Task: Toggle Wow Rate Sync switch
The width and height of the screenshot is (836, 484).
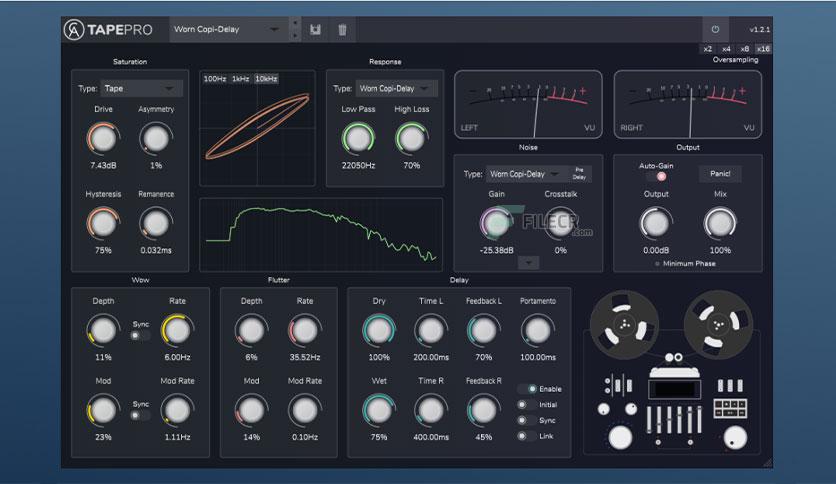Action: (x=138, y=335)
